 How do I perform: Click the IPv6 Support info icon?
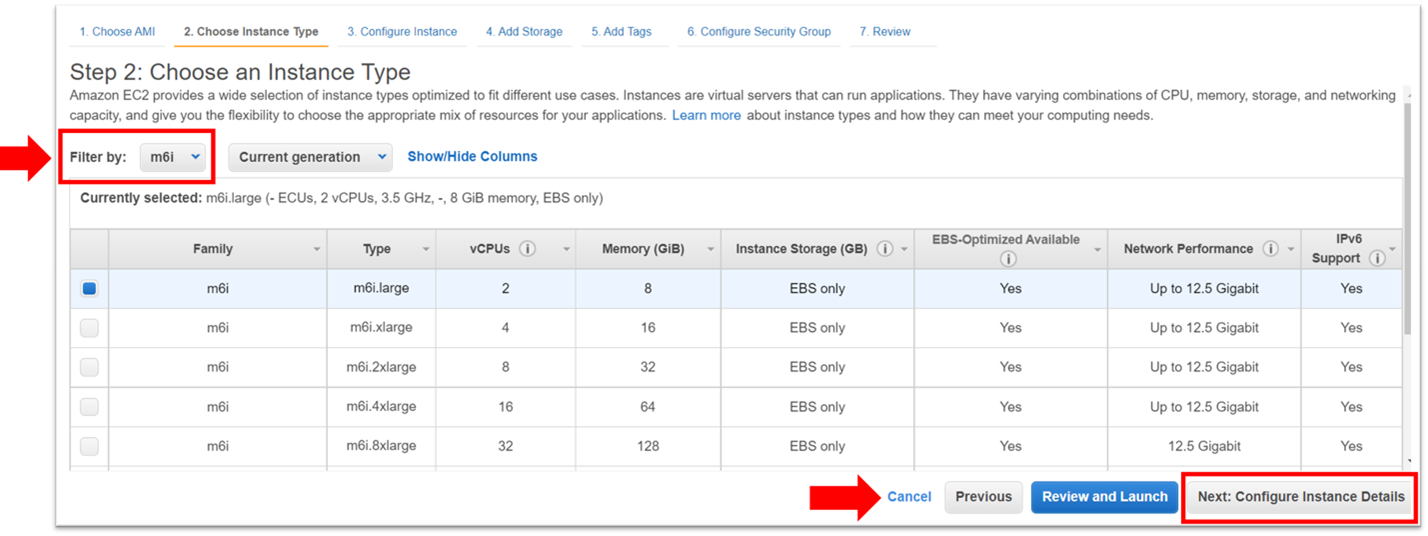coord(1377,258)
